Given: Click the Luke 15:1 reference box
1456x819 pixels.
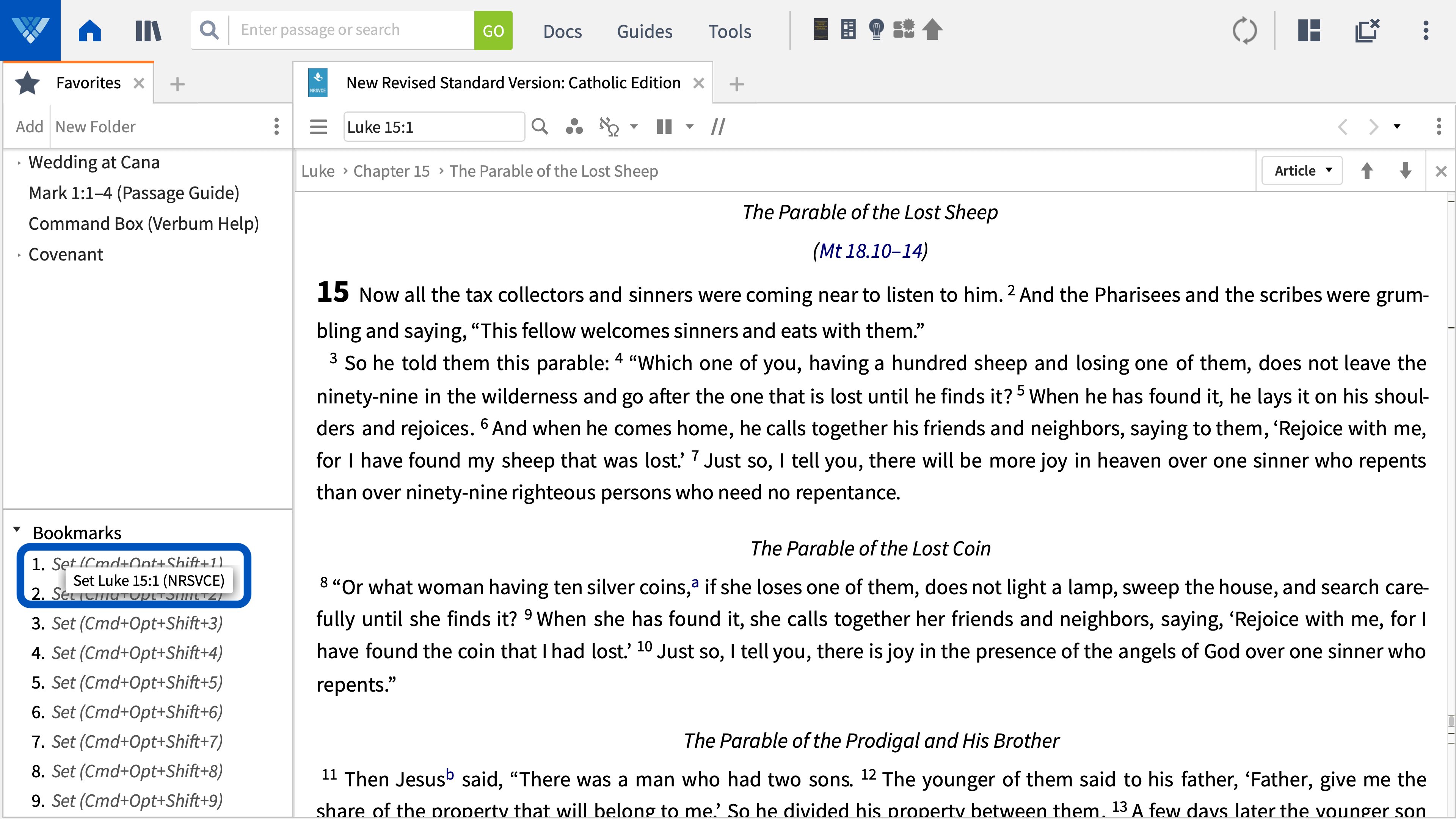Looking at the screenshot, I should coord(433,127).
